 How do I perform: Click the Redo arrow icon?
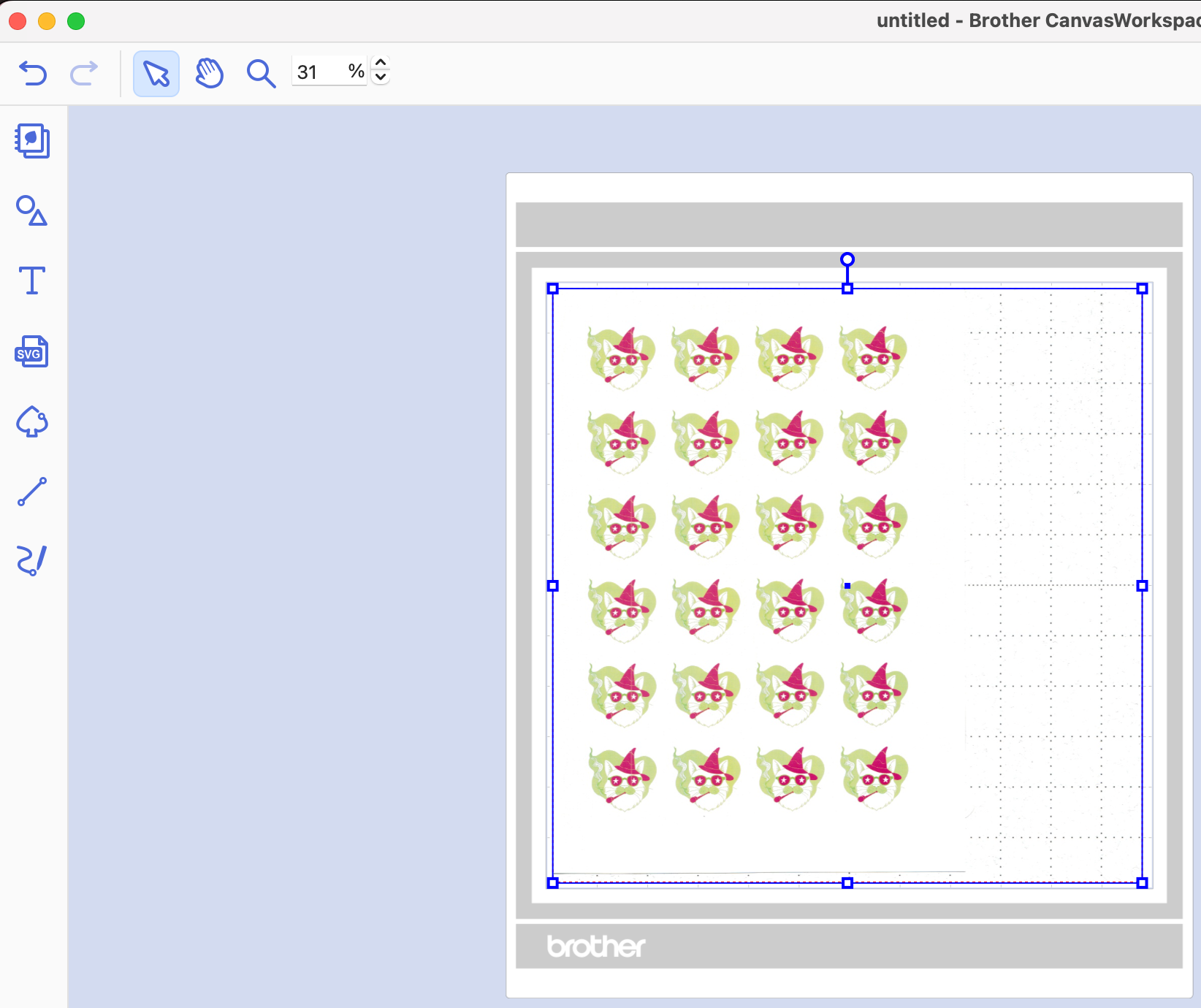84,73
